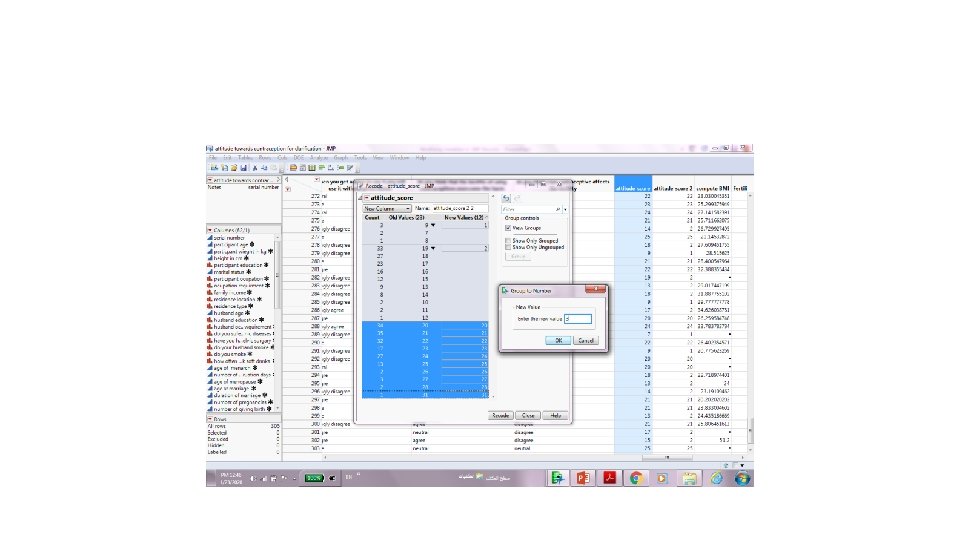The image size is (960, 540).
Task: Select 'number of pregnancies' column in list
Action: (x=240, y=402)
